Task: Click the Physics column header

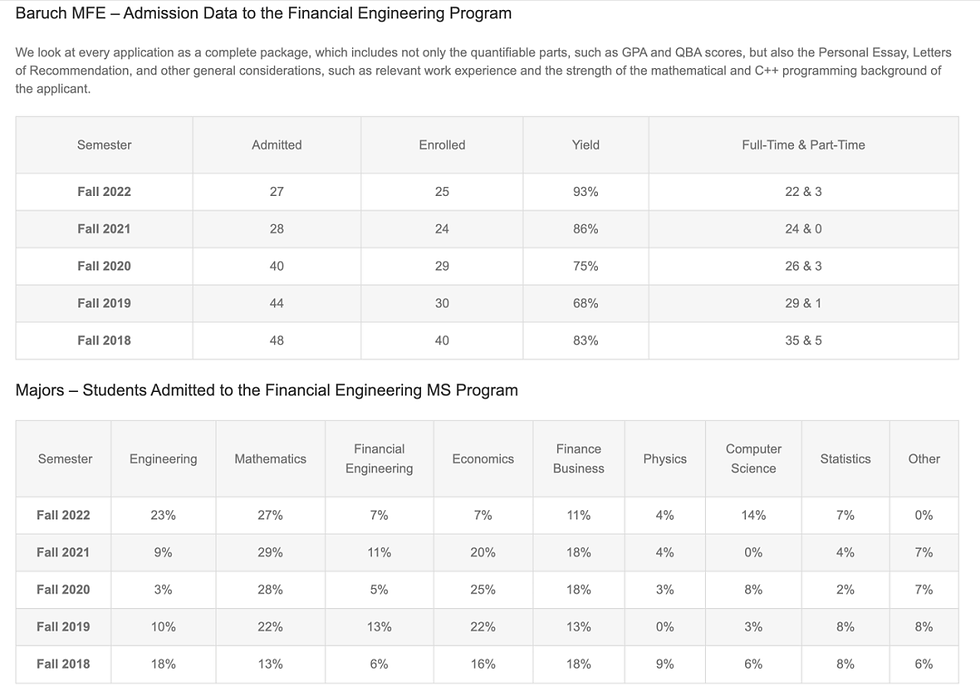Action: point(665,459)
